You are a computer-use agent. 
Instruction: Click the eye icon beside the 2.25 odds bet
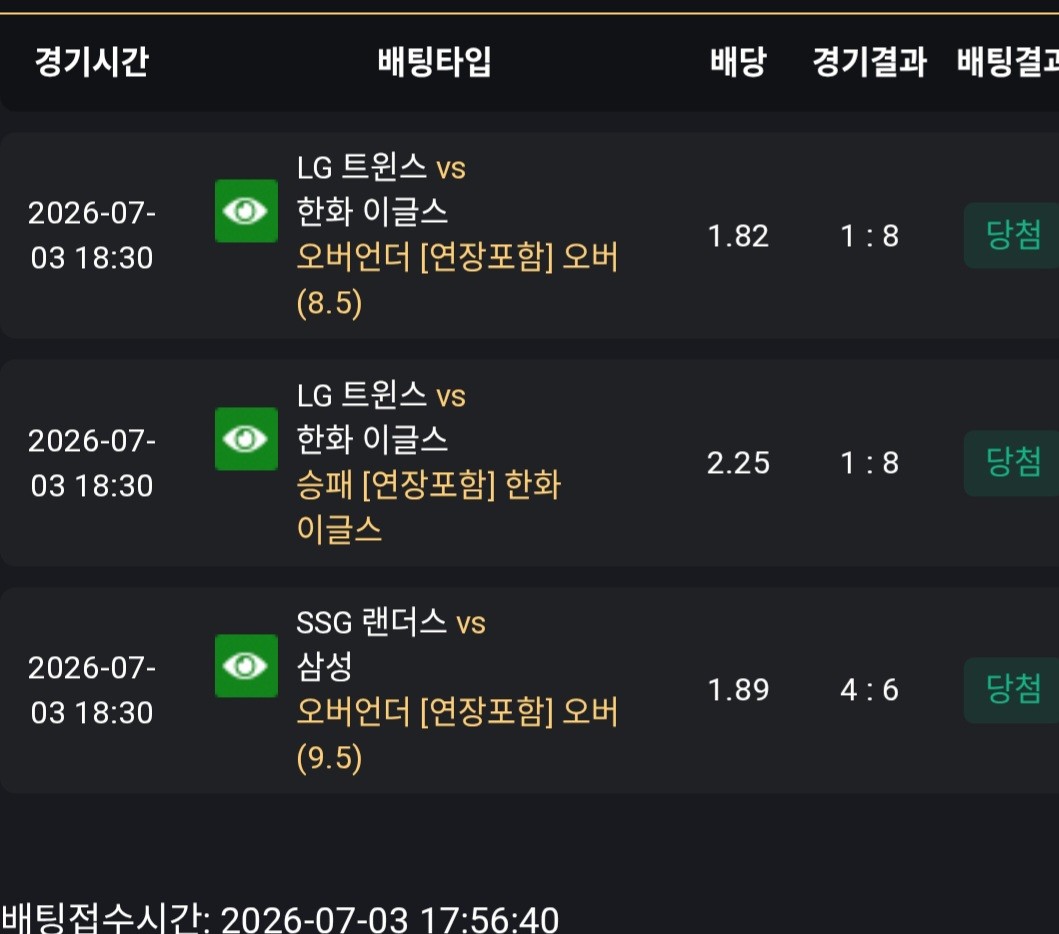point(246,438)
